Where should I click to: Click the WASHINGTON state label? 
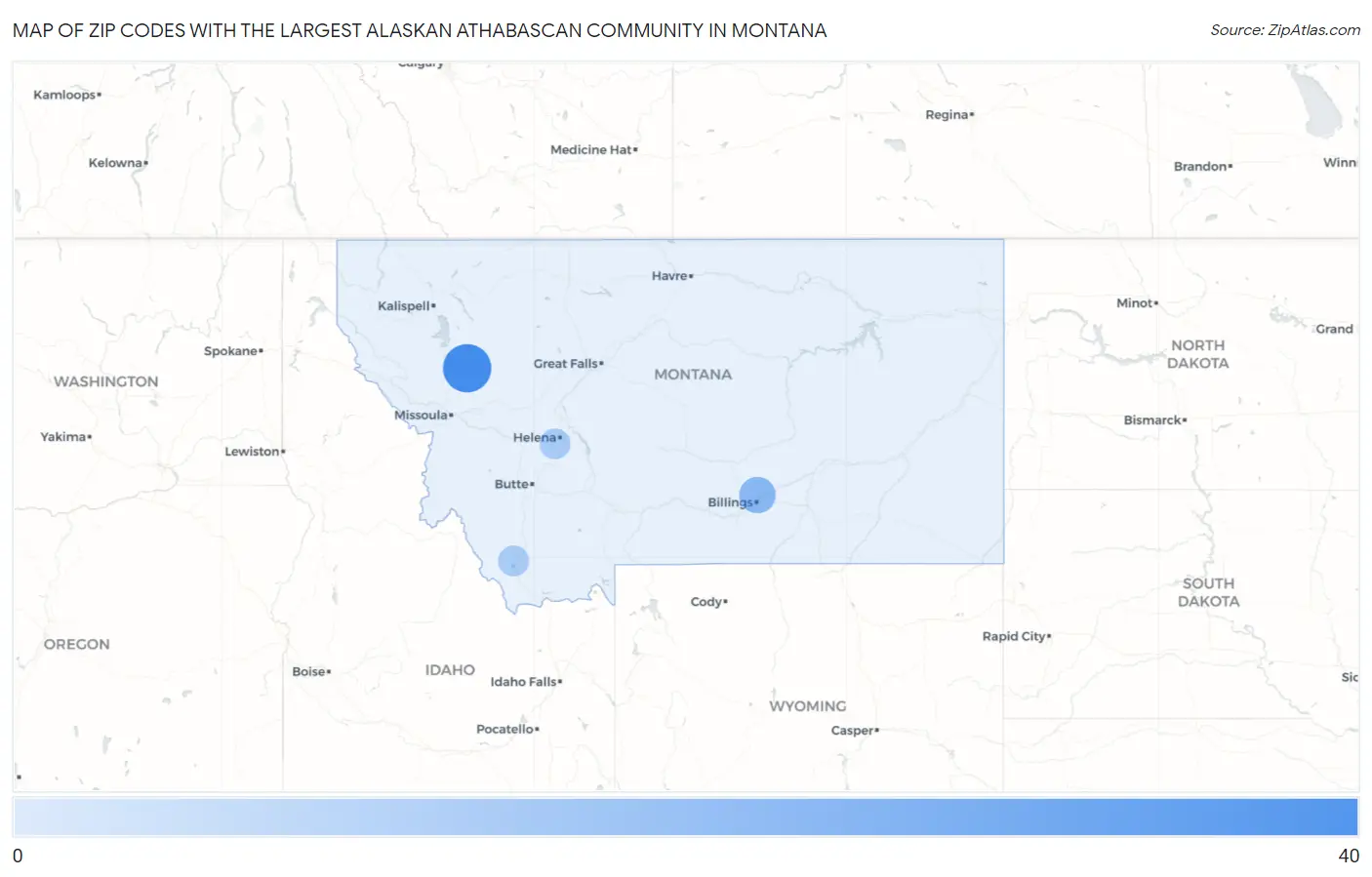[105, 381]
